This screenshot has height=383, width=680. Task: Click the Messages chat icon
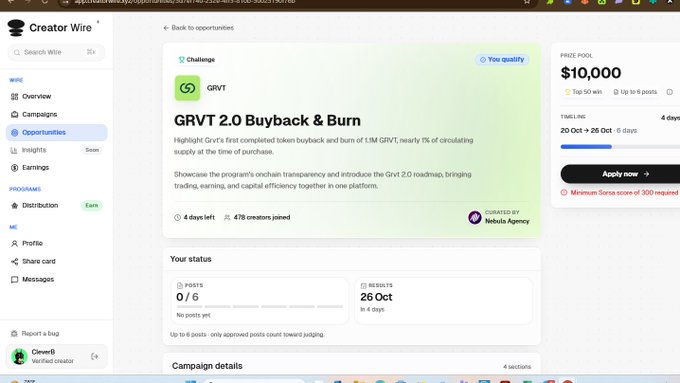click(14, 279)
